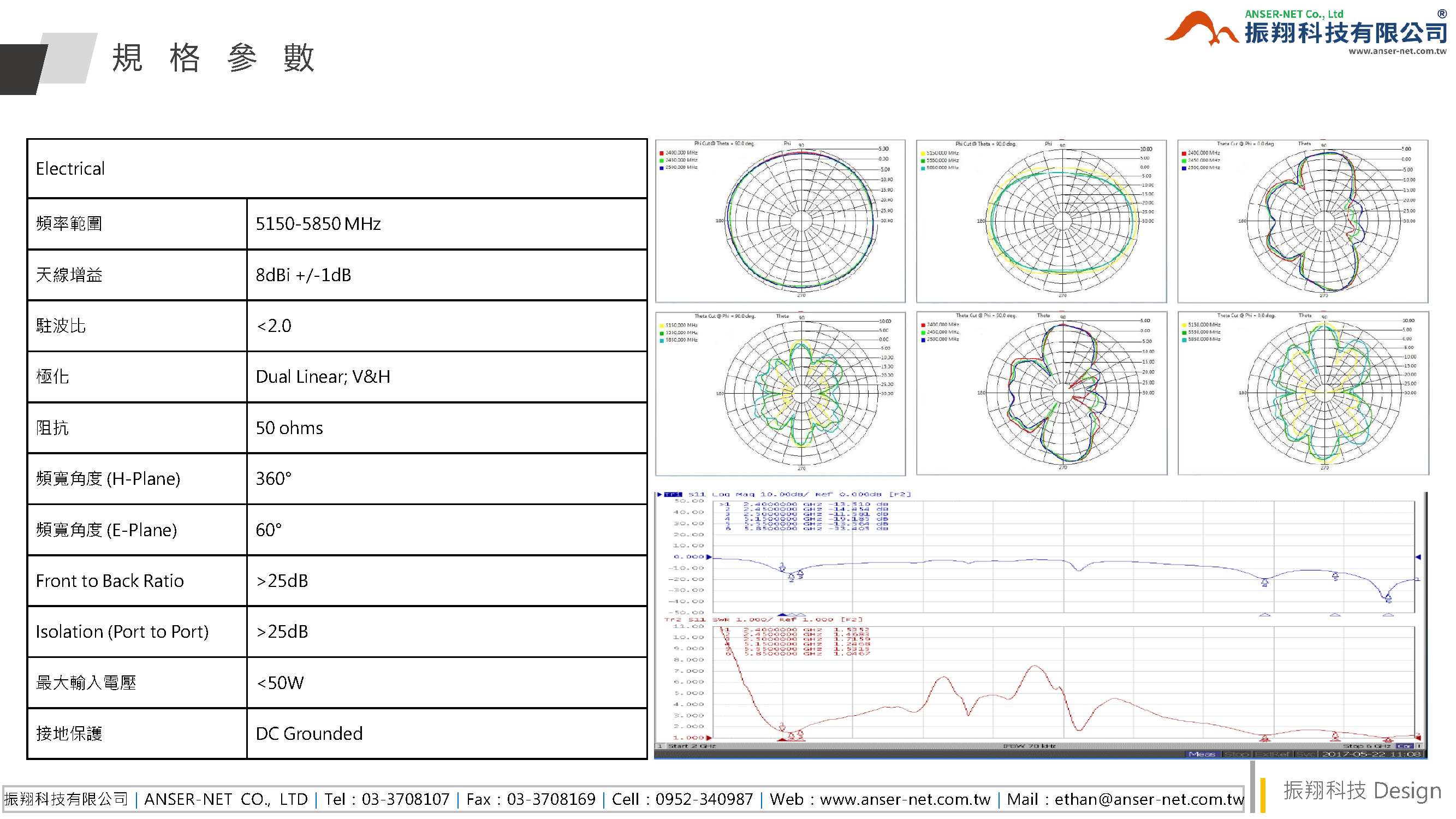Click the blue reference arrow at 0.000 dB

(x=709, y=557)
